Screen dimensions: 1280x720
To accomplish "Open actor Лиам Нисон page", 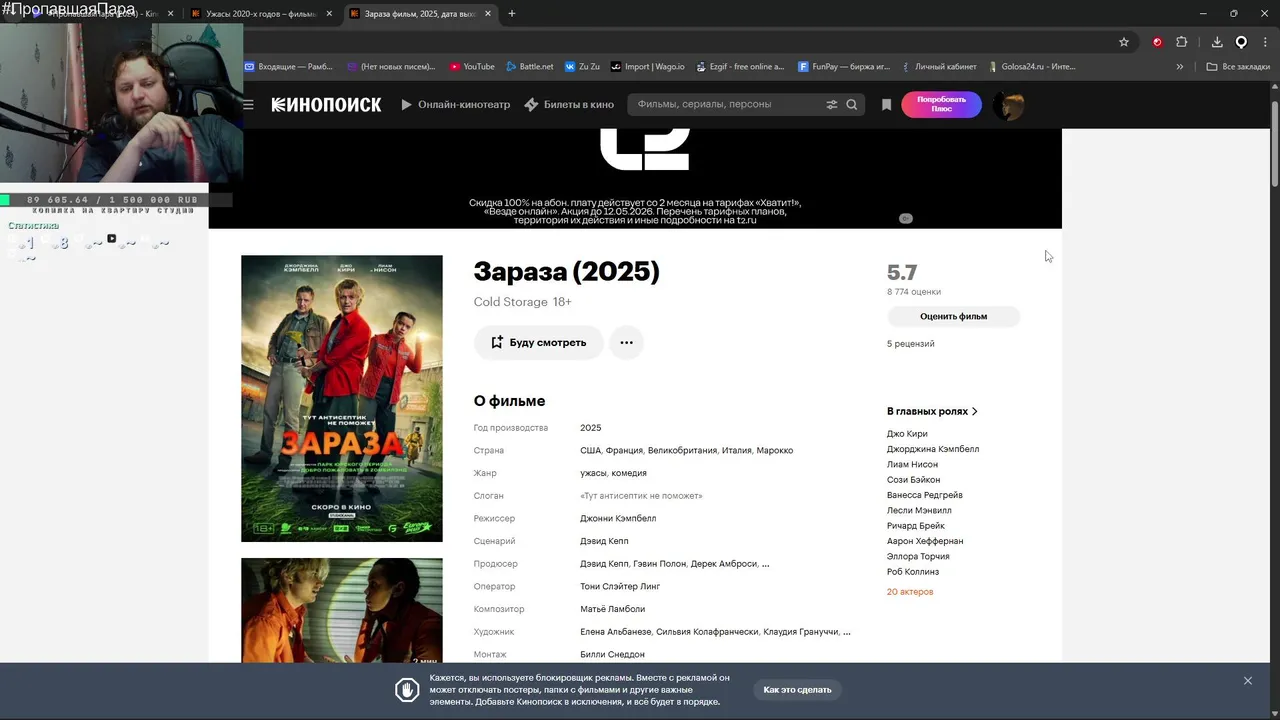I will pyautogui.click(x=912, y=464).
